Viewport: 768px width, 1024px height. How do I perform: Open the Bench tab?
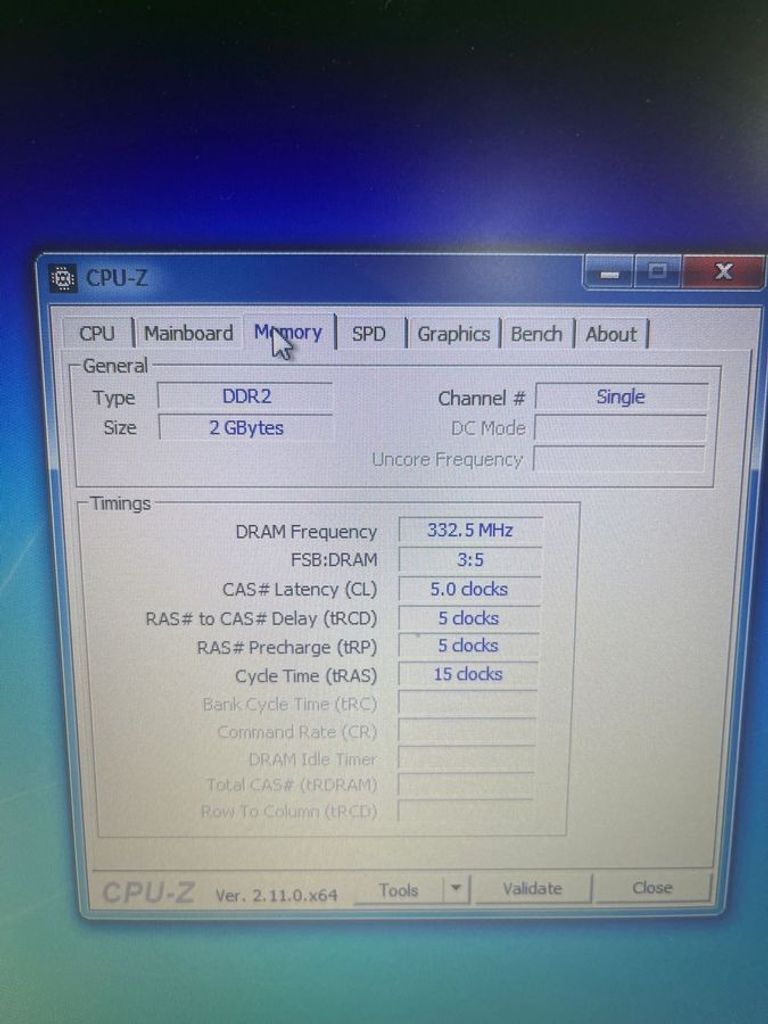coord(536,334)
